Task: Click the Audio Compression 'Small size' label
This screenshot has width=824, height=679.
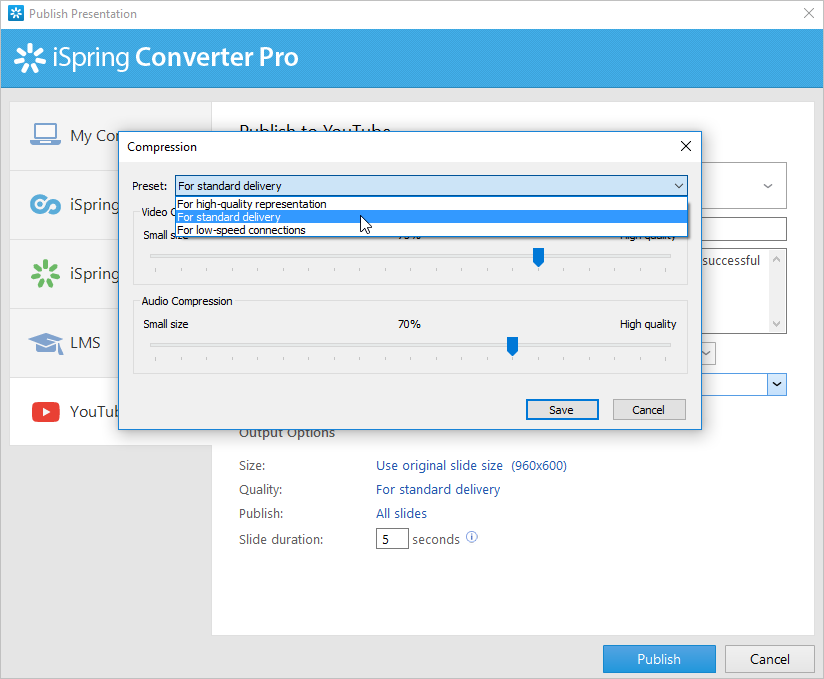Action: (166, 324)
